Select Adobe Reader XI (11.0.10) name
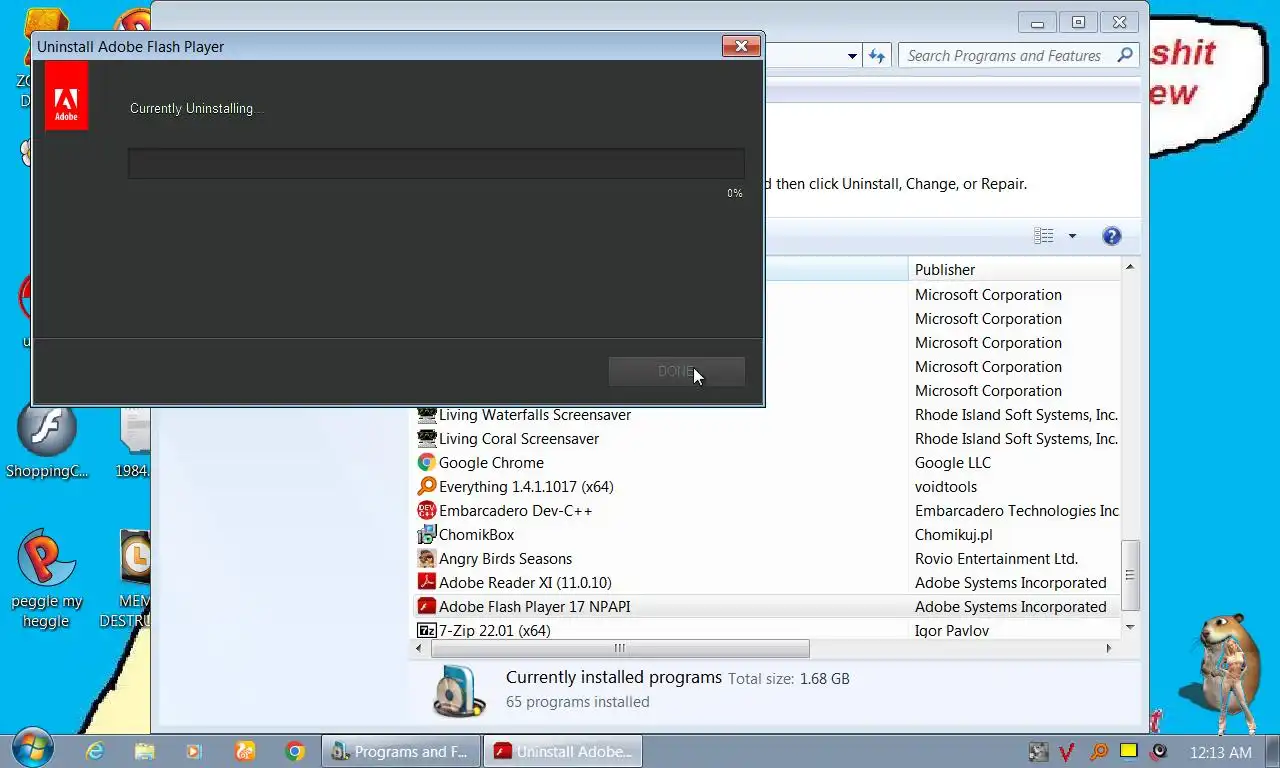Screen dimensions: 1280x768 (x=525, y=582)
